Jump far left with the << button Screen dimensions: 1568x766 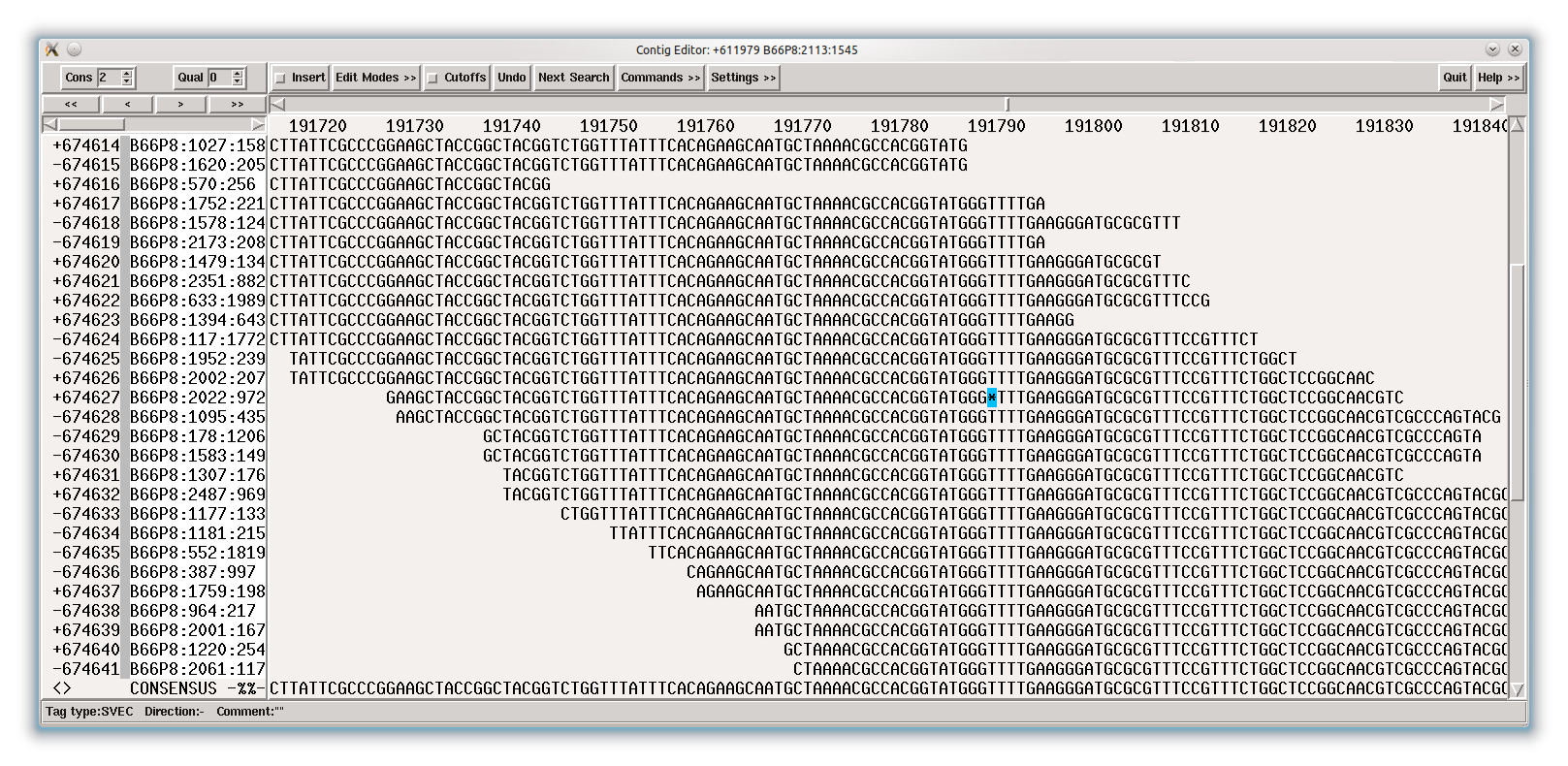71,104
